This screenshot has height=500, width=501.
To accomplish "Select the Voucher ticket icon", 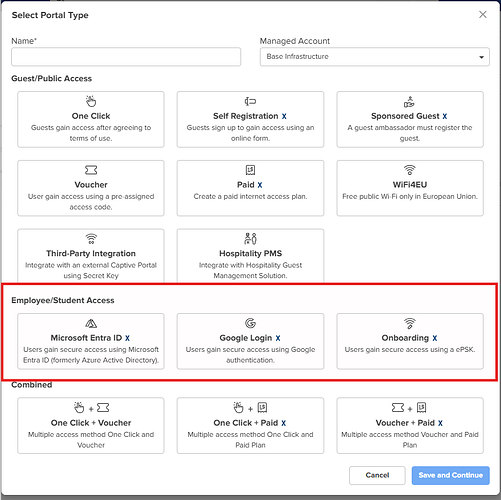I will click(x=91, y=170).
